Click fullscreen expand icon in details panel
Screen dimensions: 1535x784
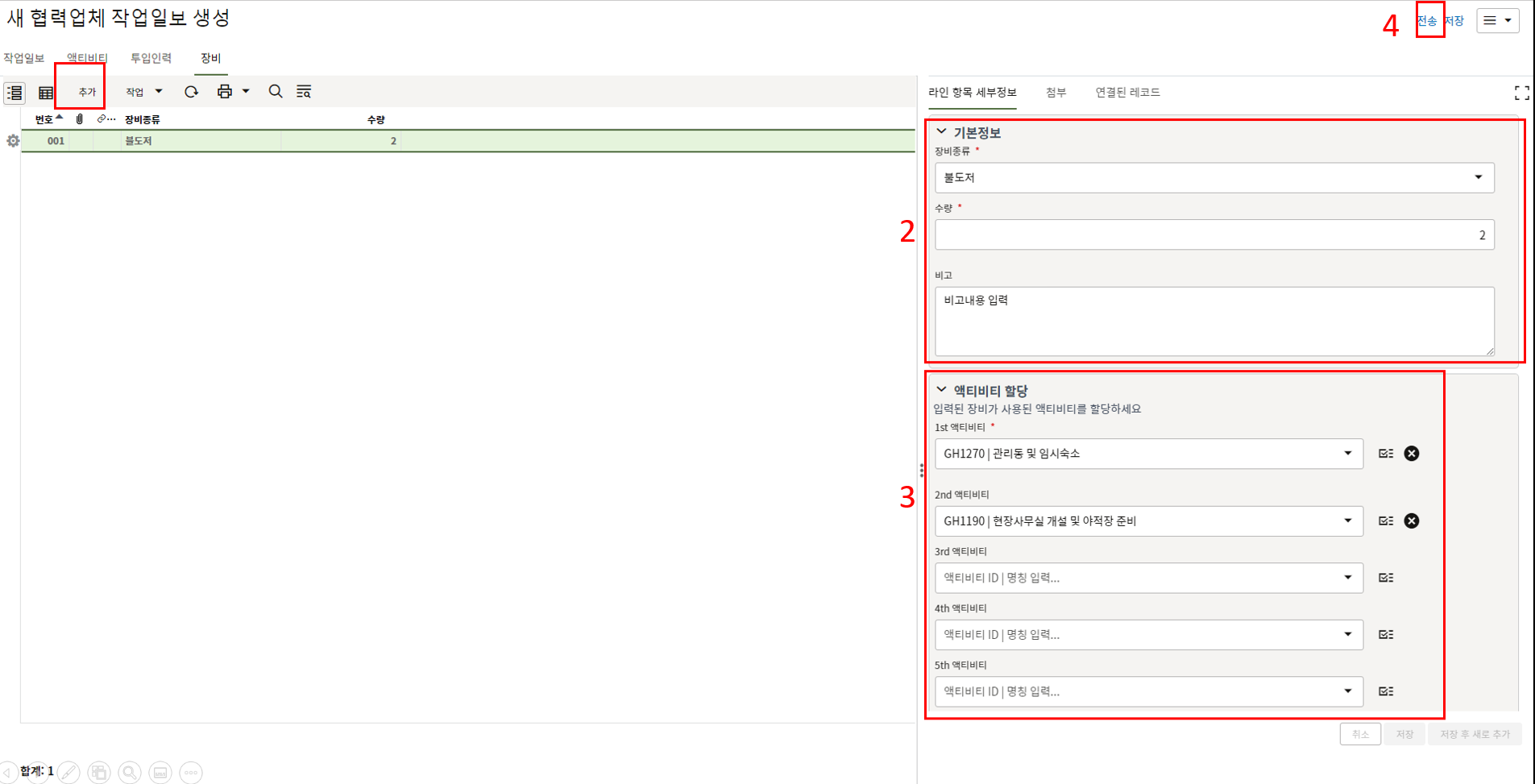[1521, 93]
